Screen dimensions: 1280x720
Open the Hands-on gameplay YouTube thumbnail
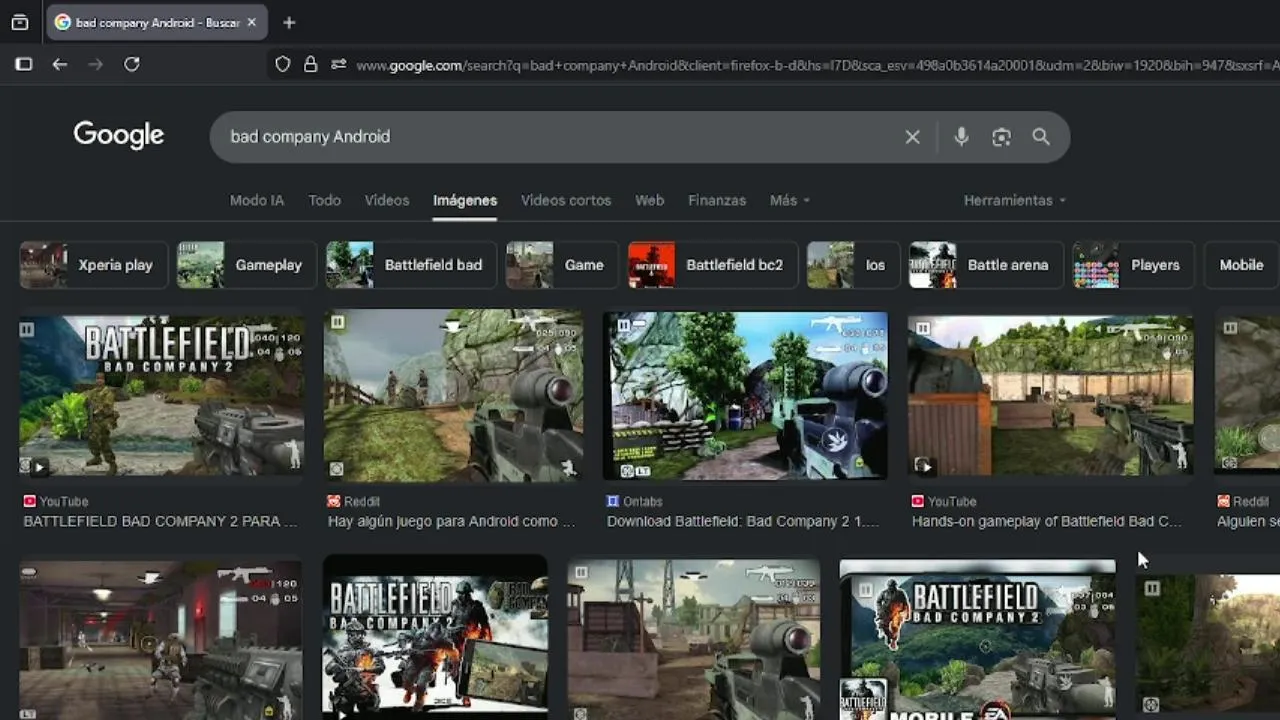(1050, 396)
